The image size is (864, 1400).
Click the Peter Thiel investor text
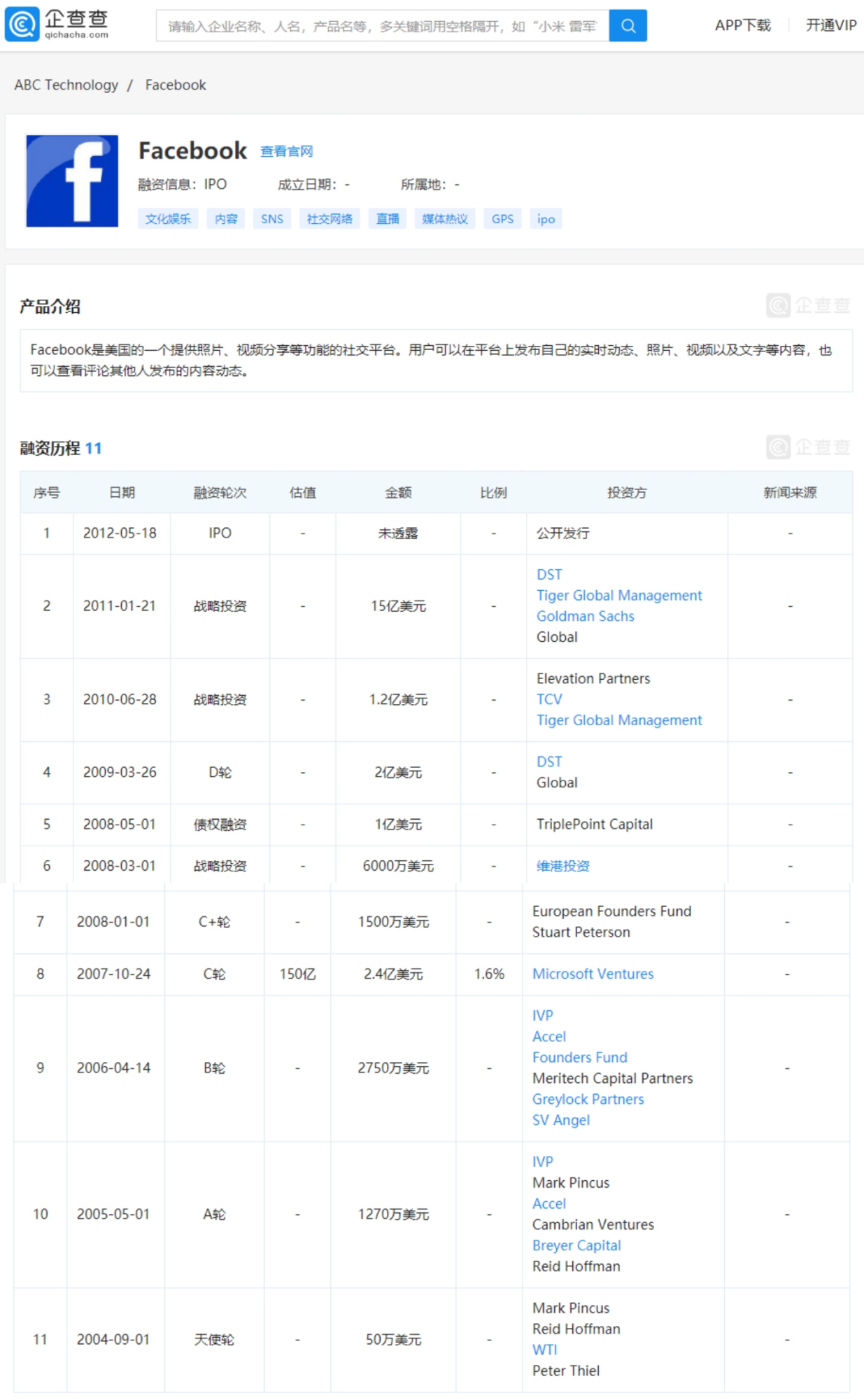566,1371
